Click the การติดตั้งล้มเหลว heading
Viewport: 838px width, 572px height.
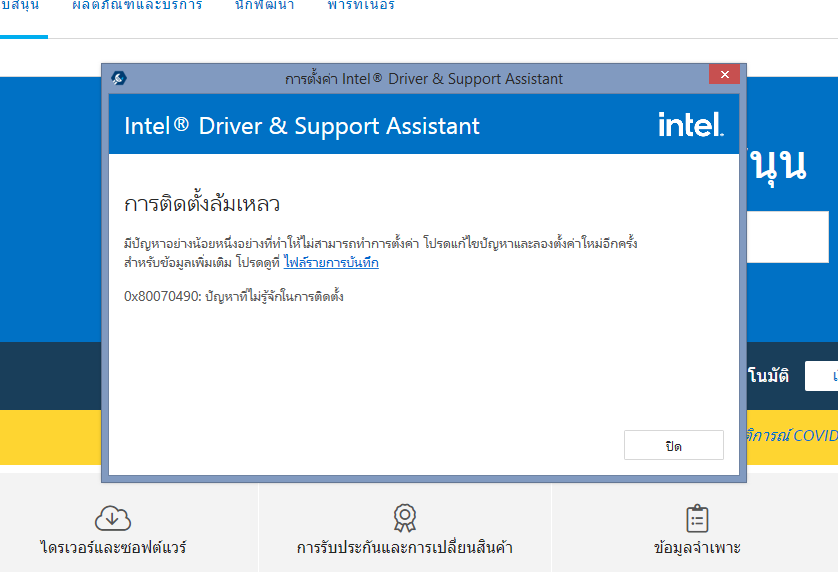(x=202, y=204)
